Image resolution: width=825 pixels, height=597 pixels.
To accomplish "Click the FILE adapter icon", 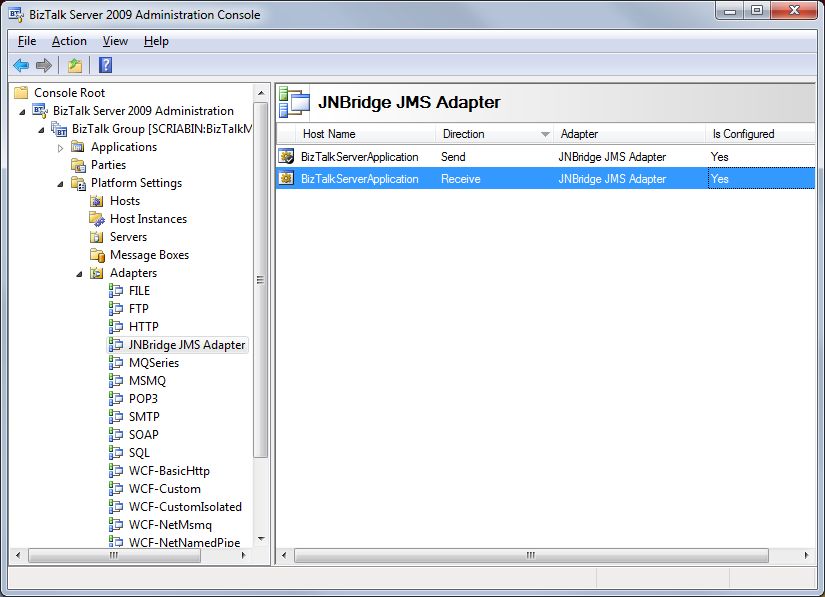I will coord(116,291).
